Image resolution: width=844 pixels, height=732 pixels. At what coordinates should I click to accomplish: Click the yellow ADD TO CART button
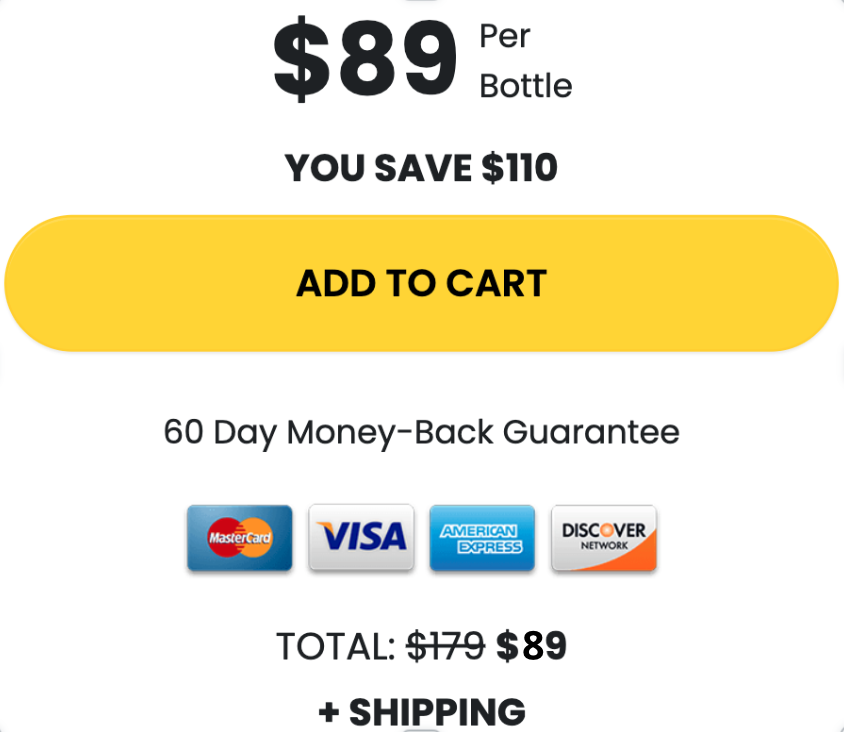click(x=421, y=283)
